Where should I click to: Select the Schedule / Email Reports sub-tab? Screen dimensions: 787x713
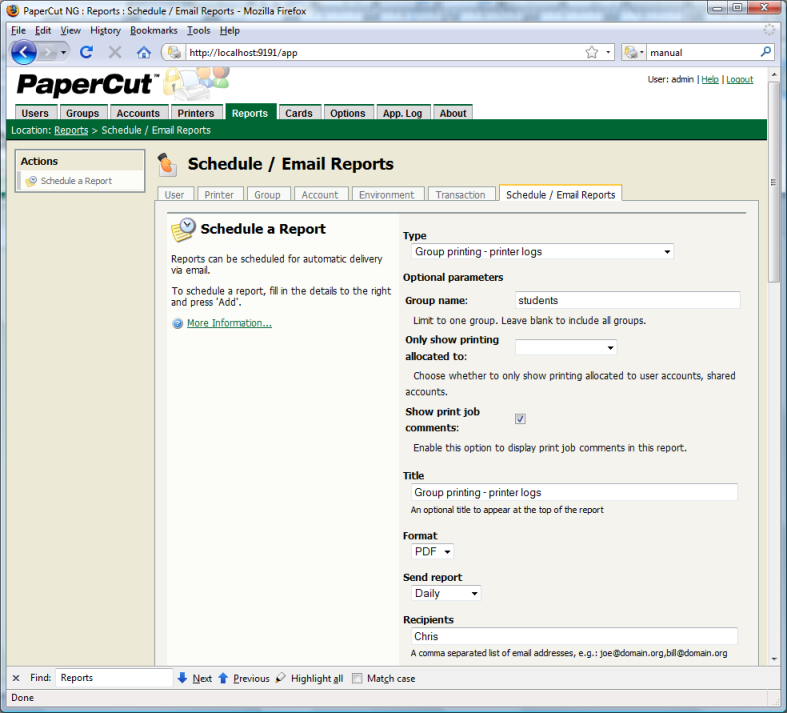coord(561,195)
